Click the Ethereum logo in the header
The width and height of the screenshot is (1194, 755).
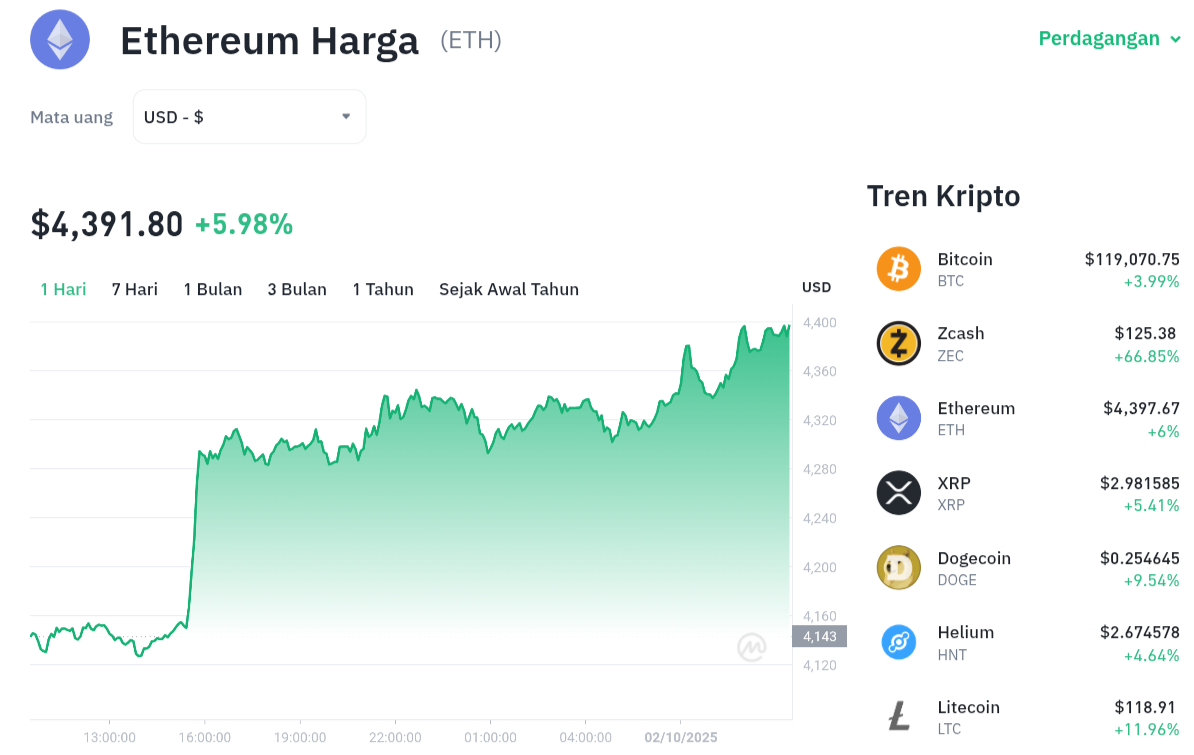point(60,39)
